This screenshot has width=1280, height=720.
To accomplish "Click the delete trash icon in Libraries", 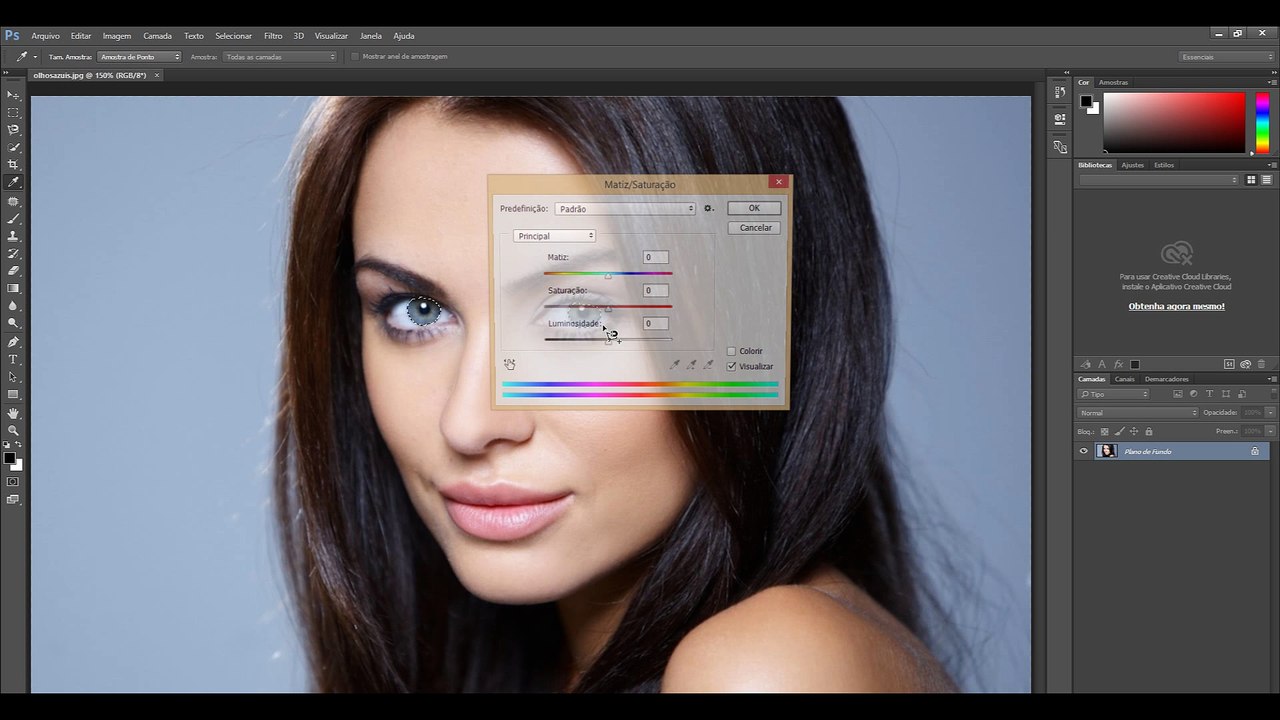I will click(x=1261, y=364).
